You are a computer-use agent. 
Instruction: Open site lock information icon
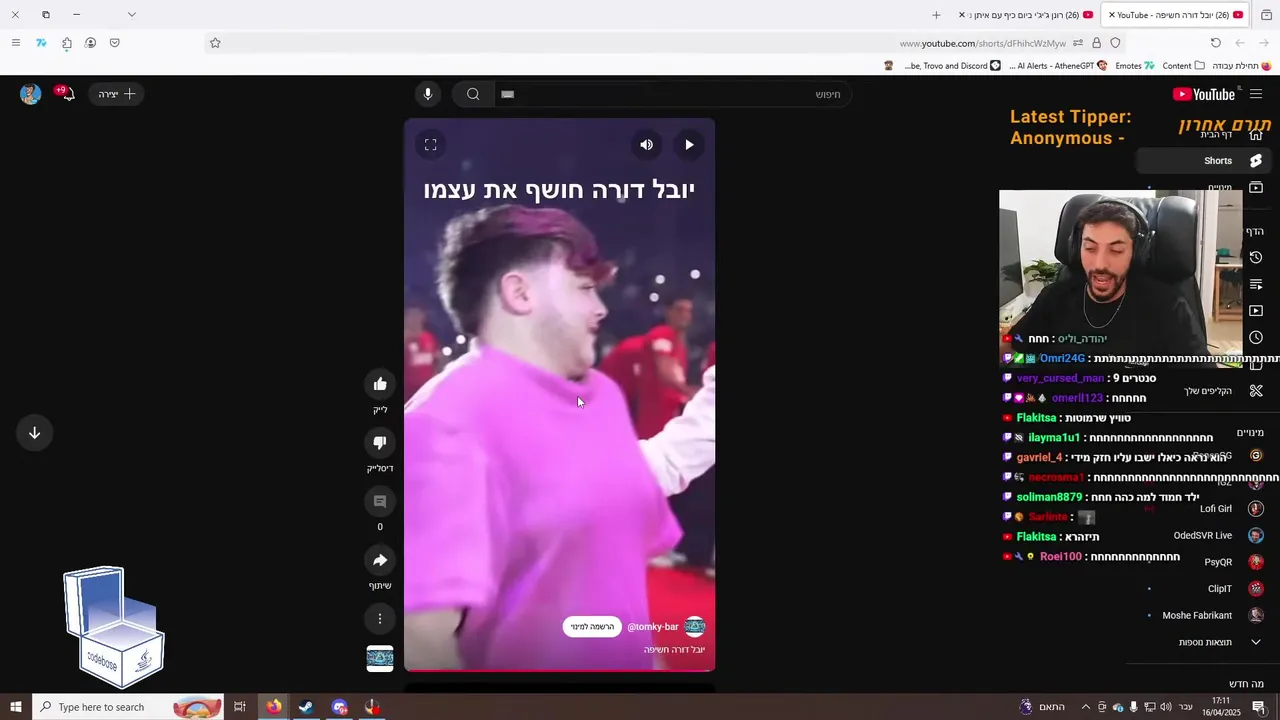pyautogui.click(x=1096, y=43)
